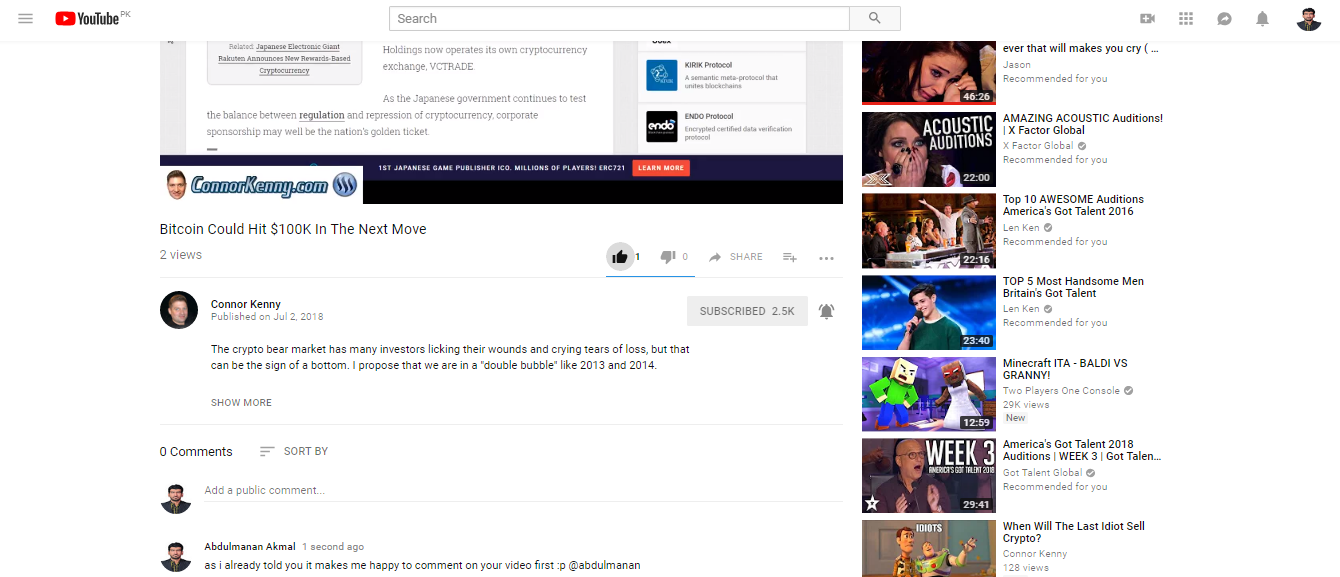
Task: Toggle the like thumbs-up button
Action: pos(620,257)
